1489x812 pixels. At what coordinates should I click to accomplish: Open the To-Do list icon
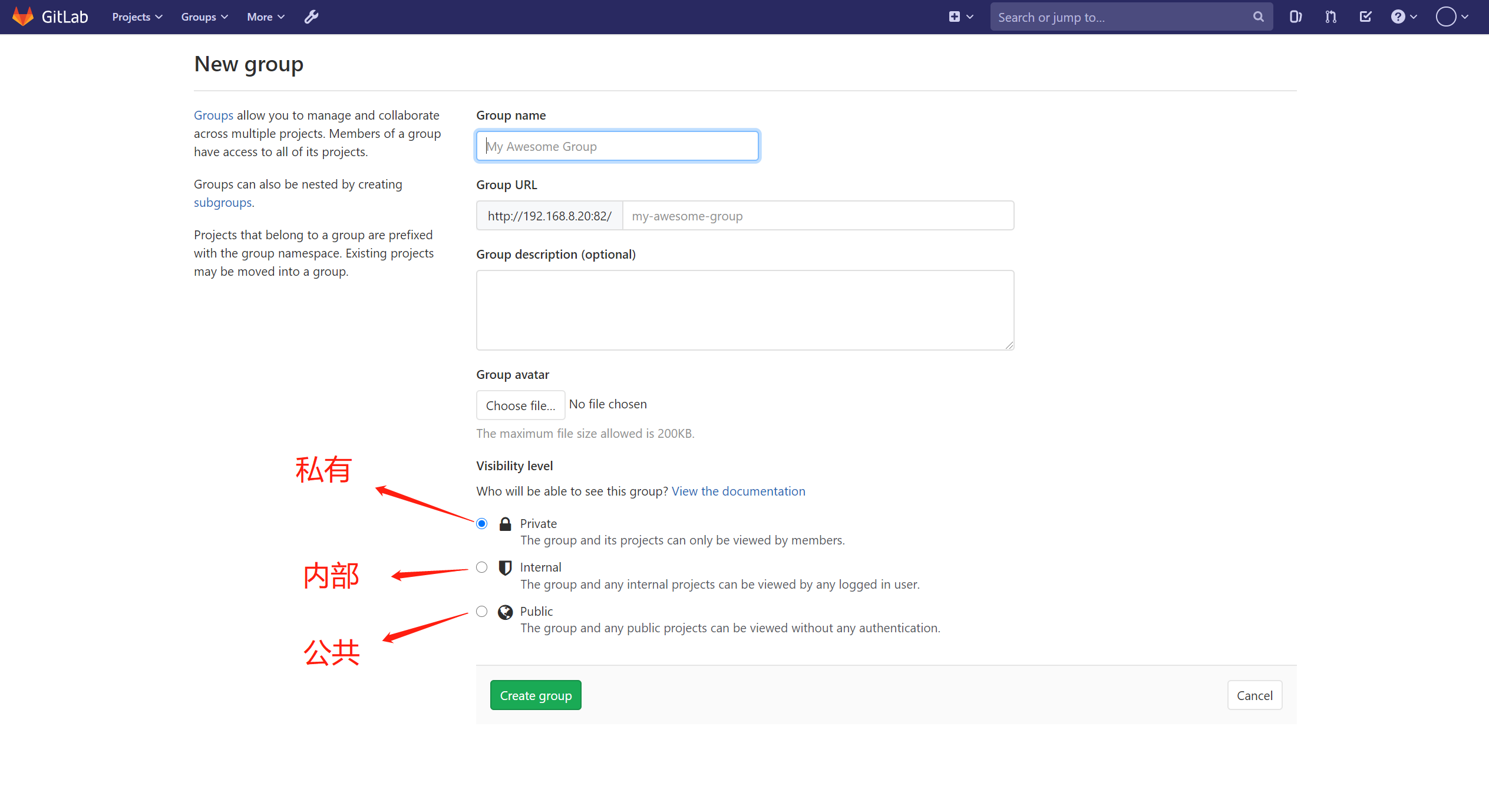pyautogui.click(x=1365, y=17)
